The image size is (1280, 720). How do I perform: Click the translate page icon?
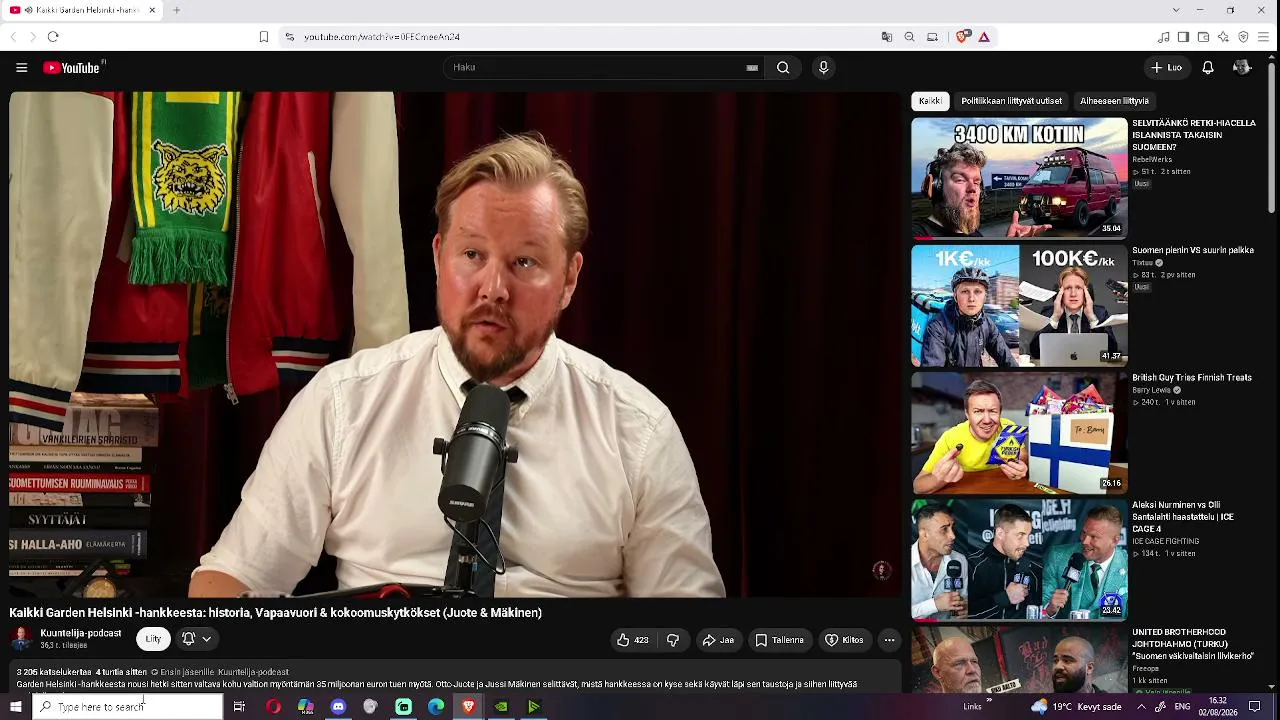point(887,37)
